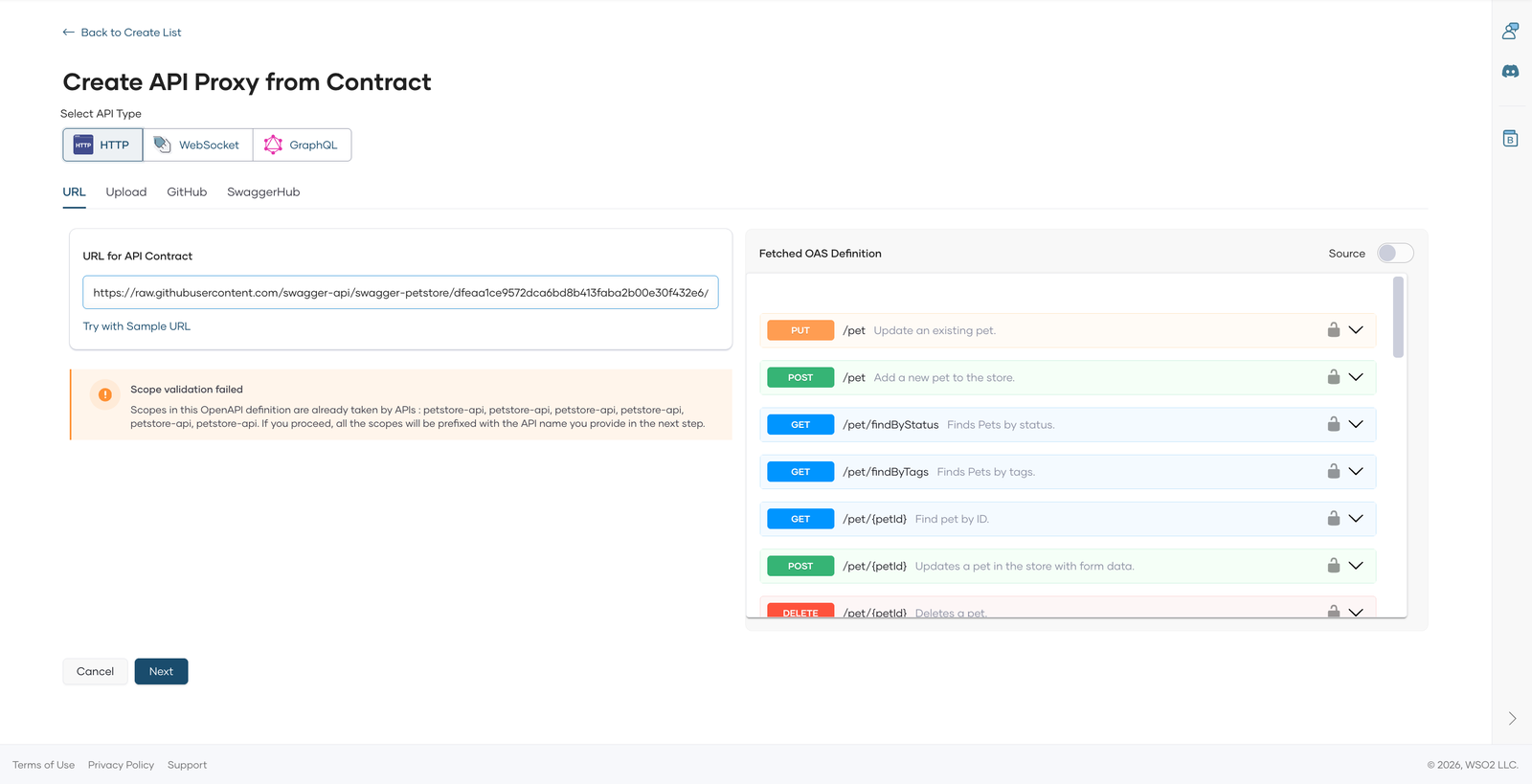Switch to the GitHub tab

click(187, 192)
